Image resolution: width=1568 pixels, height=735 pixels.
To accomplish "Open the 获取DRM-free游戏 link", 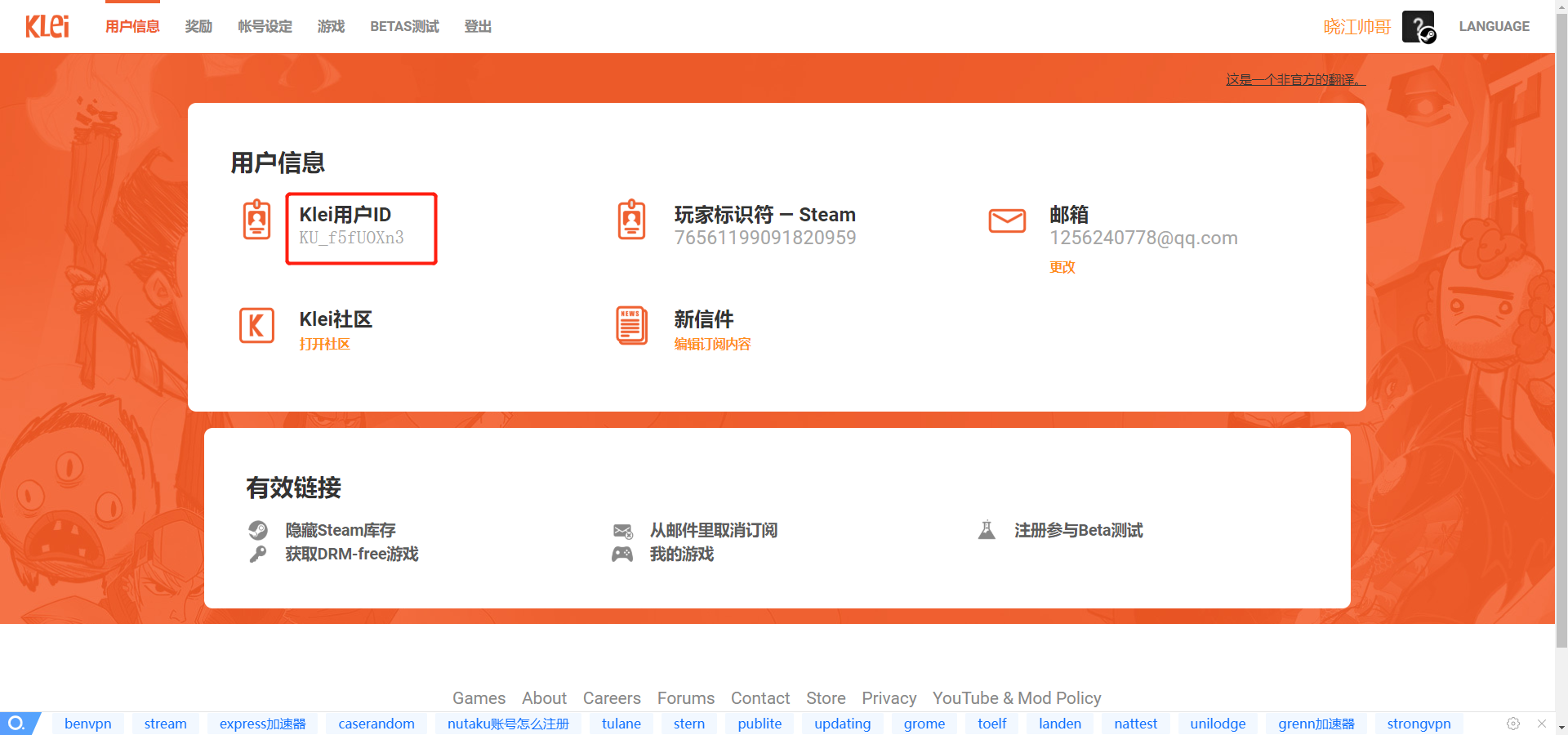I will pos(351,554).
